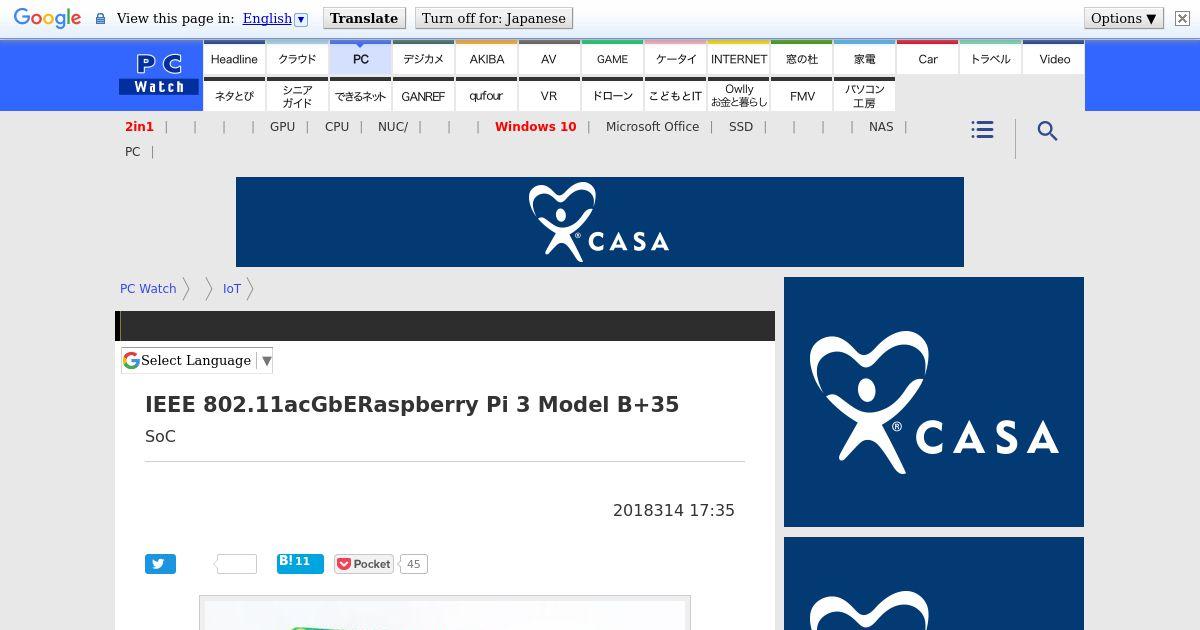Click the lock icon in translate bar
The width and height of the screenshot is (1200, 630).
(x=100, y=18)
